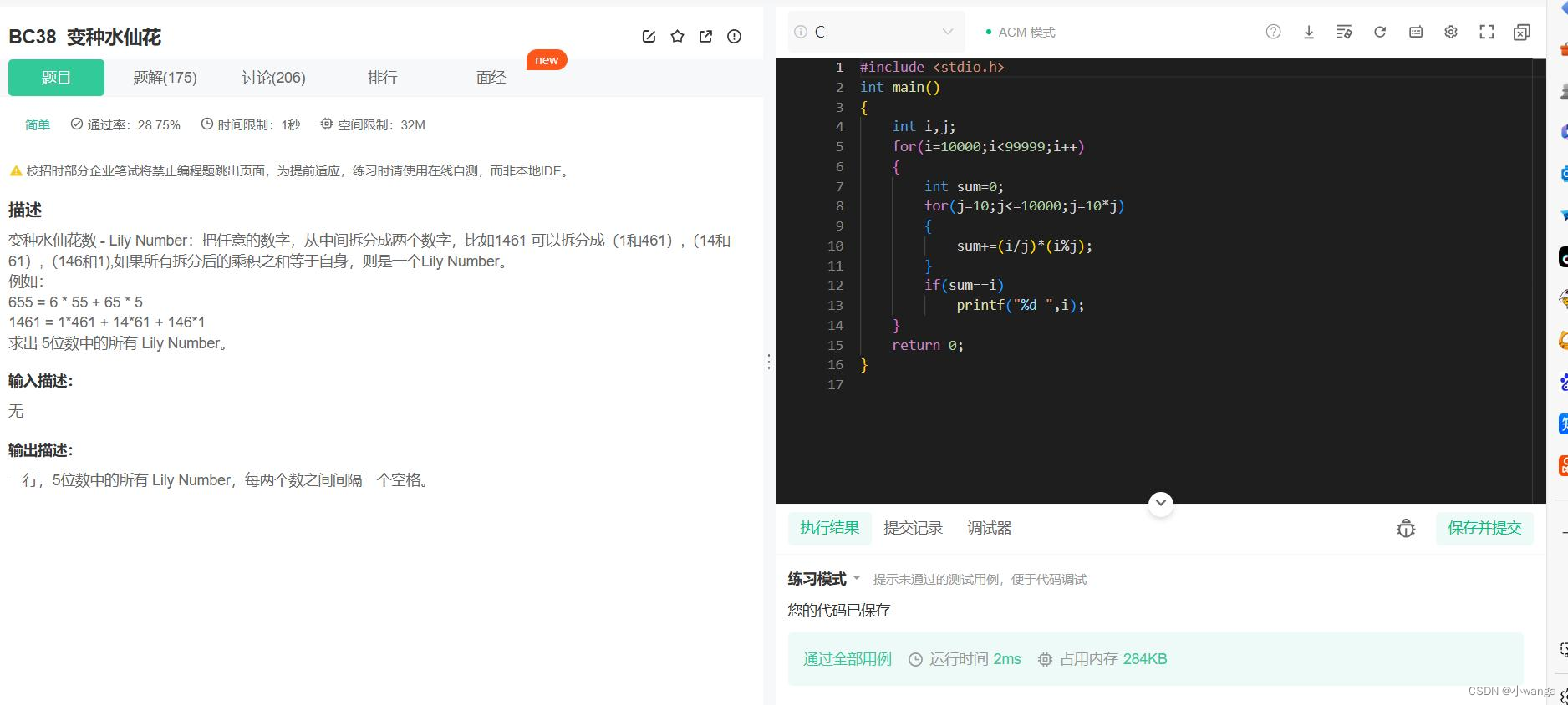Click the format code icon

click(1344, 32)
